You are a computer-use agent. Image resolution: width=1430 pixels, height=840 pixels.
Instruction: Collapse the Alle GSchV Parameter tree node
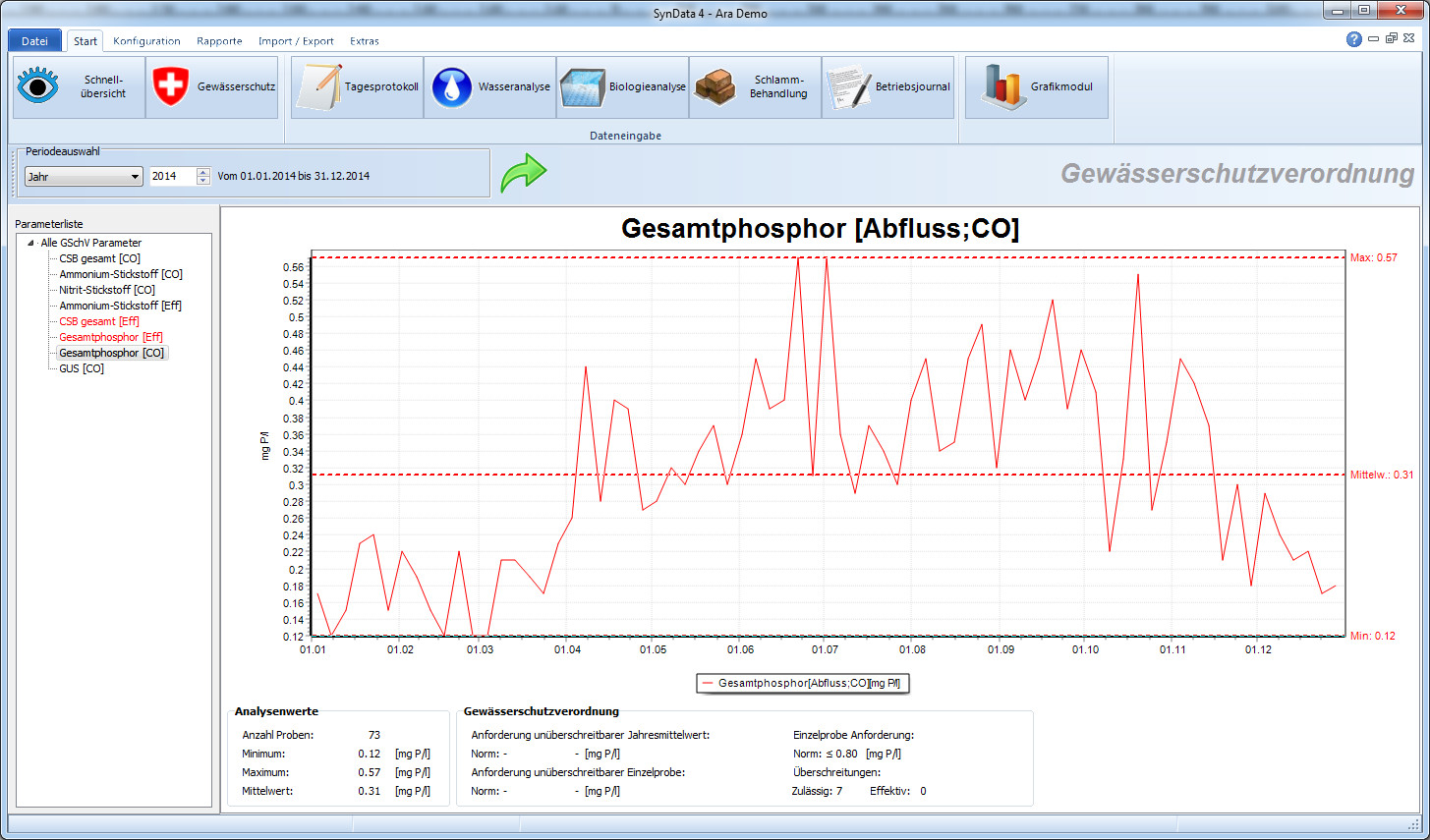[30, 243]
